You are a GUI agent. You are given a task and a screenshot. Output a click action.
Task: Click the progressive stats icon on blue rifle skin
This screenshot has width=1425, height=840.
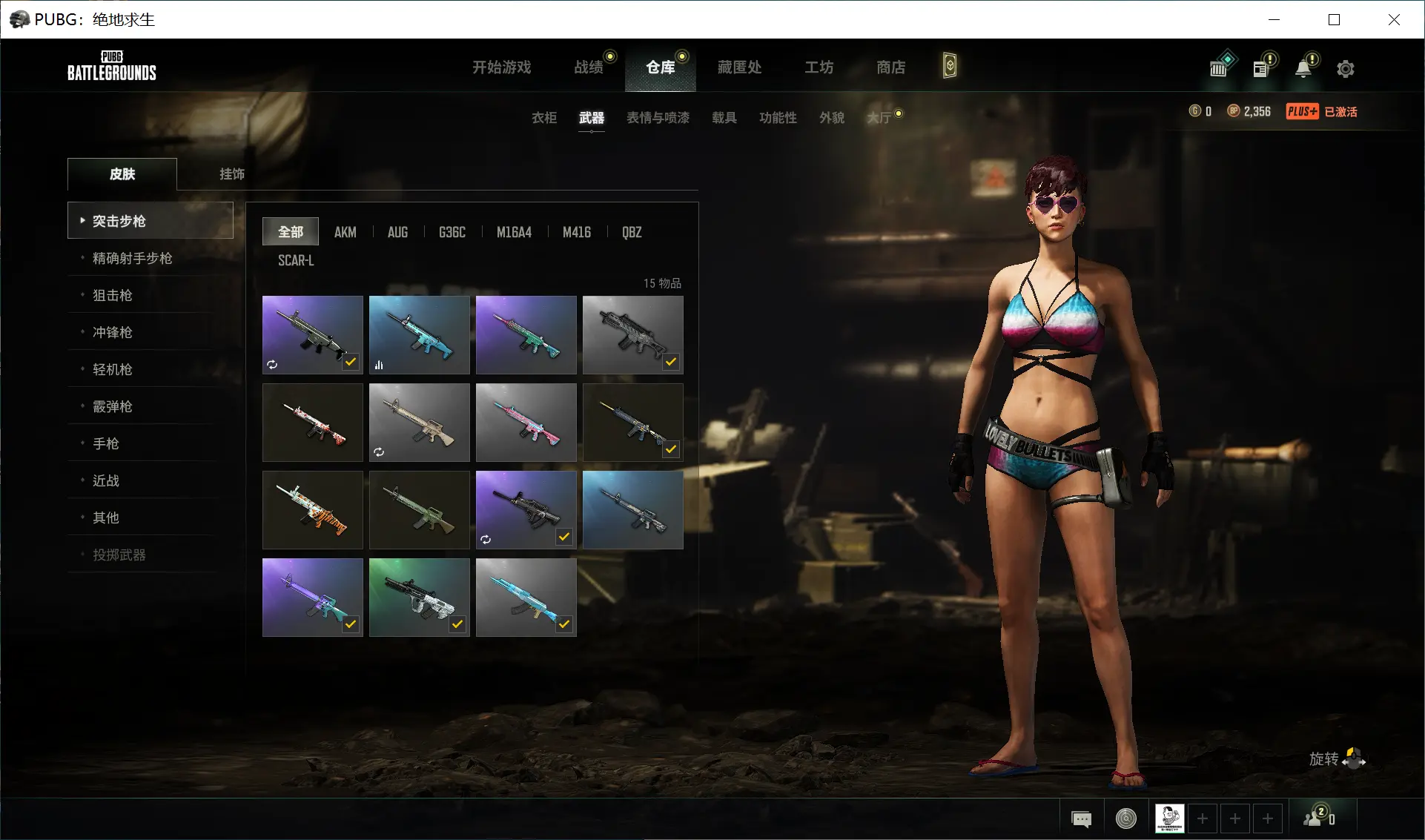coord(379,365)
